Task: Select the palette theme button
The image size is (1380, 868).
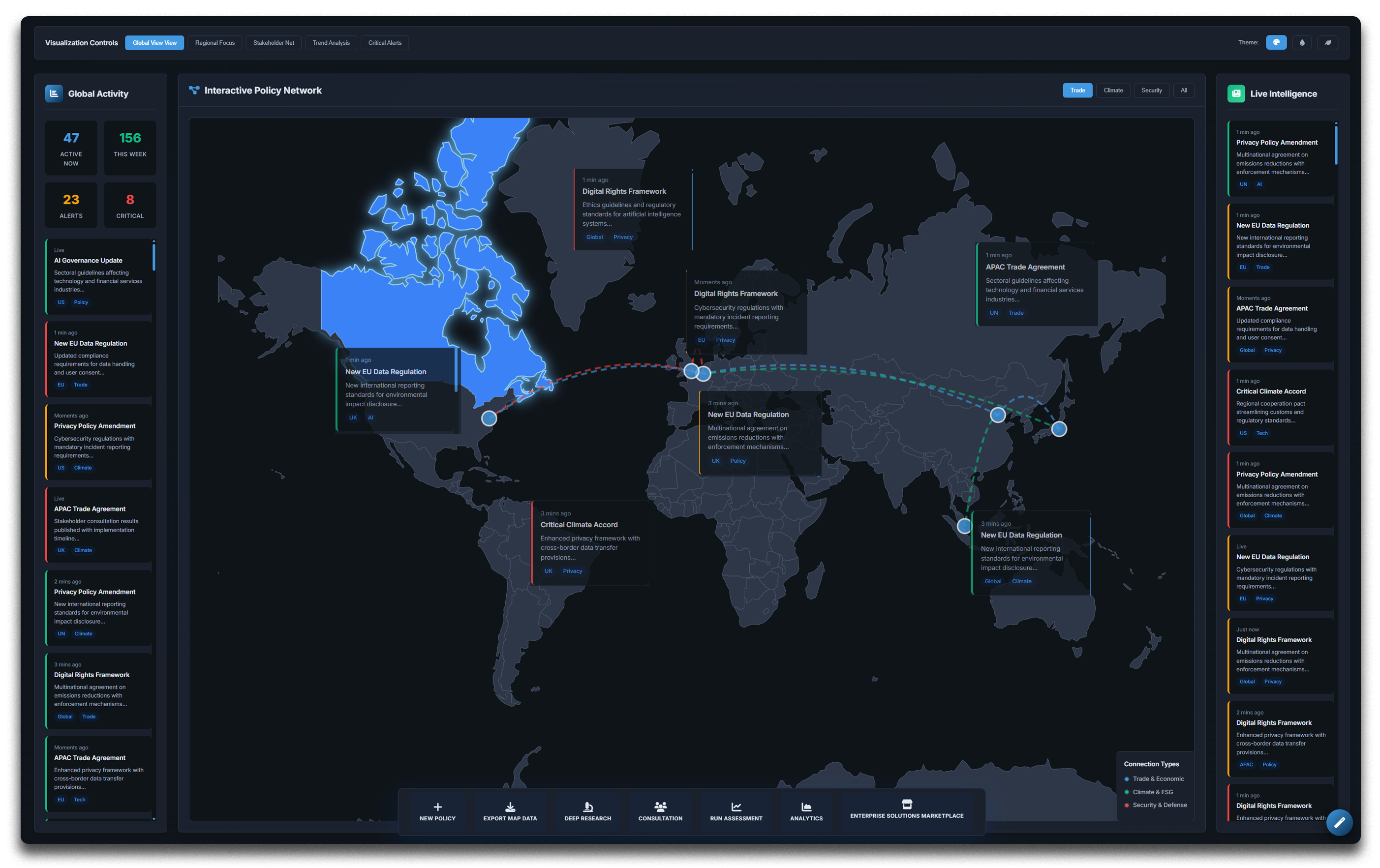Action: click(1276, 42)
